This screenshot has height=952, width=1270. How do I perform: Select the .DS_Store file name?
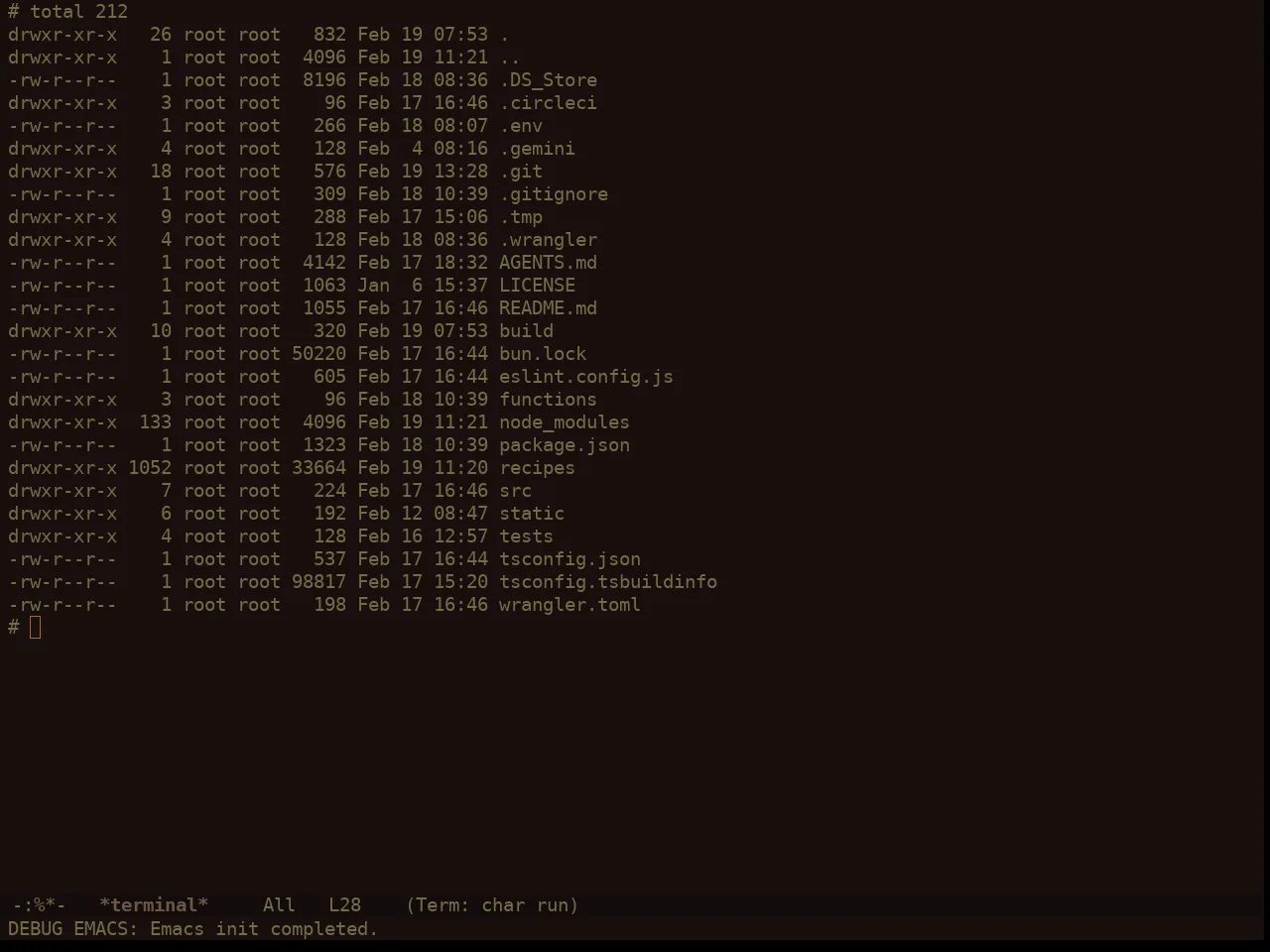pyautogui.click(x=548, y=80)
